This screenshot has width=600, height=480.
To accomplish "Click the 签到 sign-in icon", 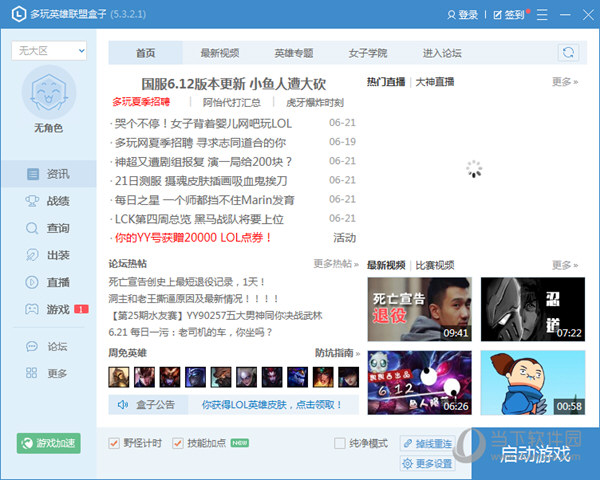I will (x=497, y=15).
